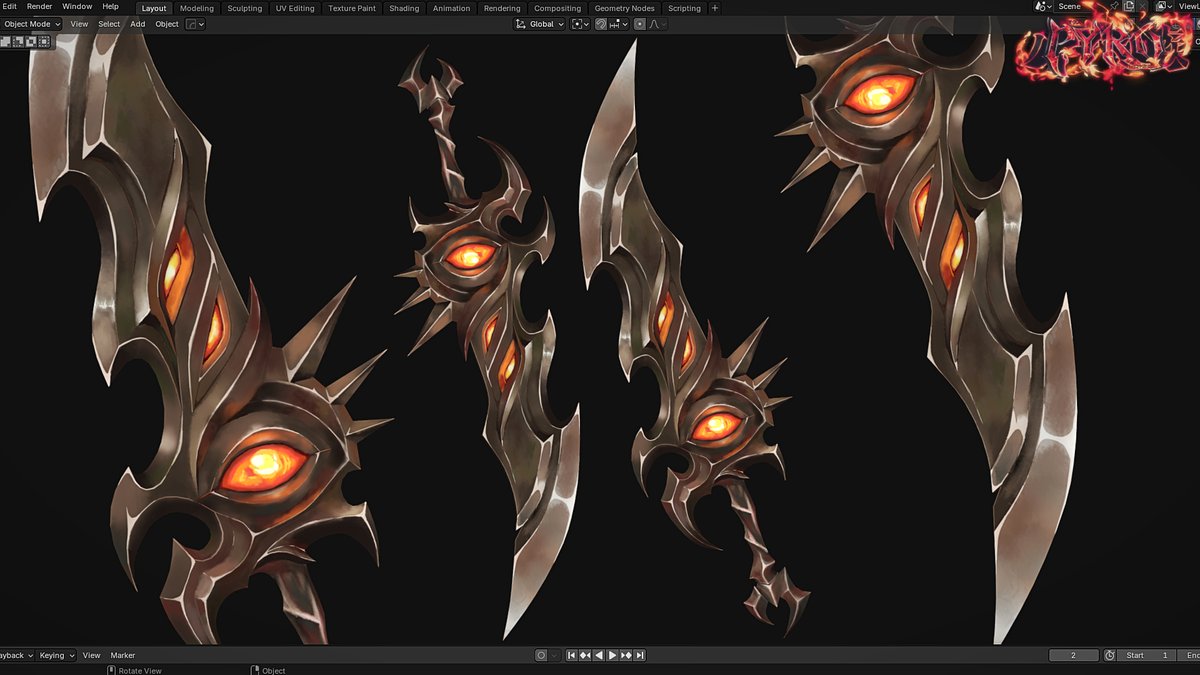Switch to the Shading workspace tab
The width and height of the screenshot is (1200, 675).
(404, 8)
